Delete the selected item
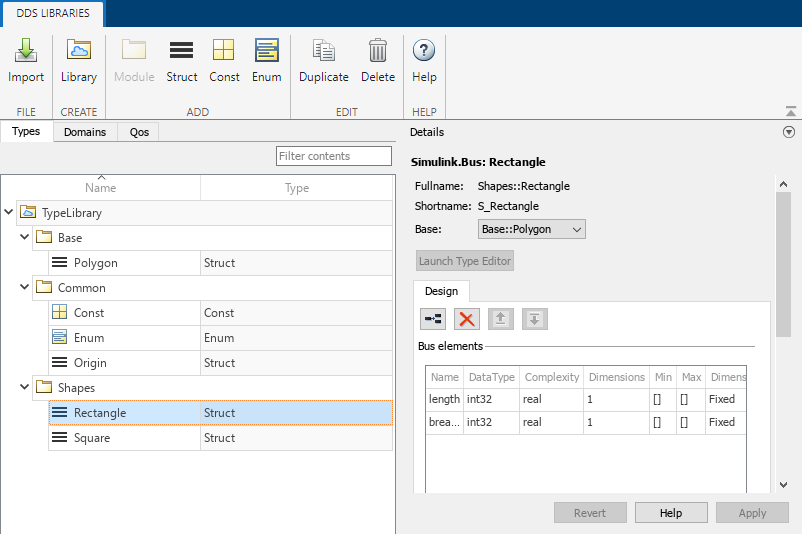The width and height of the screenshot is (802, 534). point(377,60)
